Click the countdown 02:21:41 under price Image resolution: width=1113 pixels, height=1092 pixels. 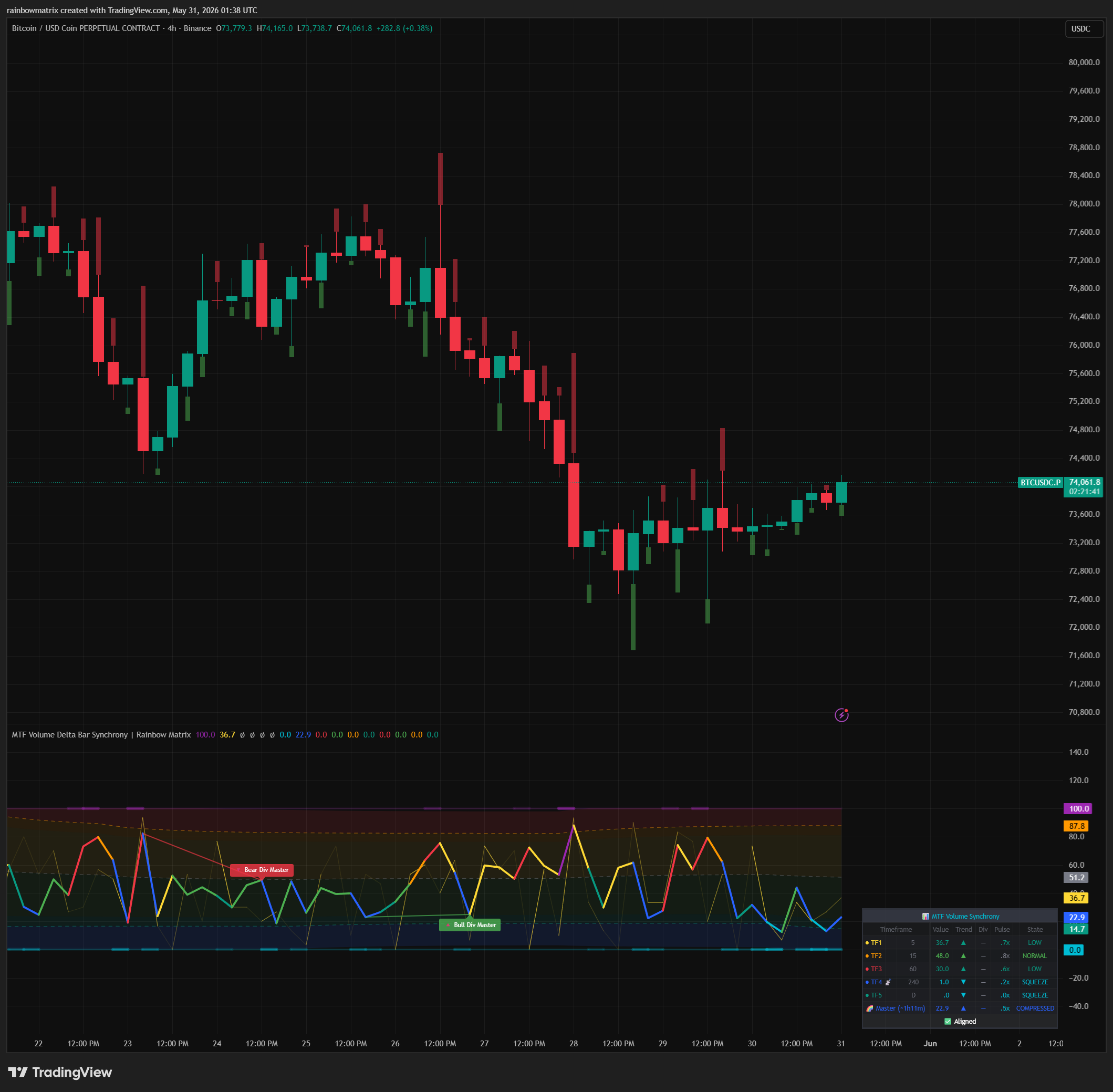tap(1084, 492)
